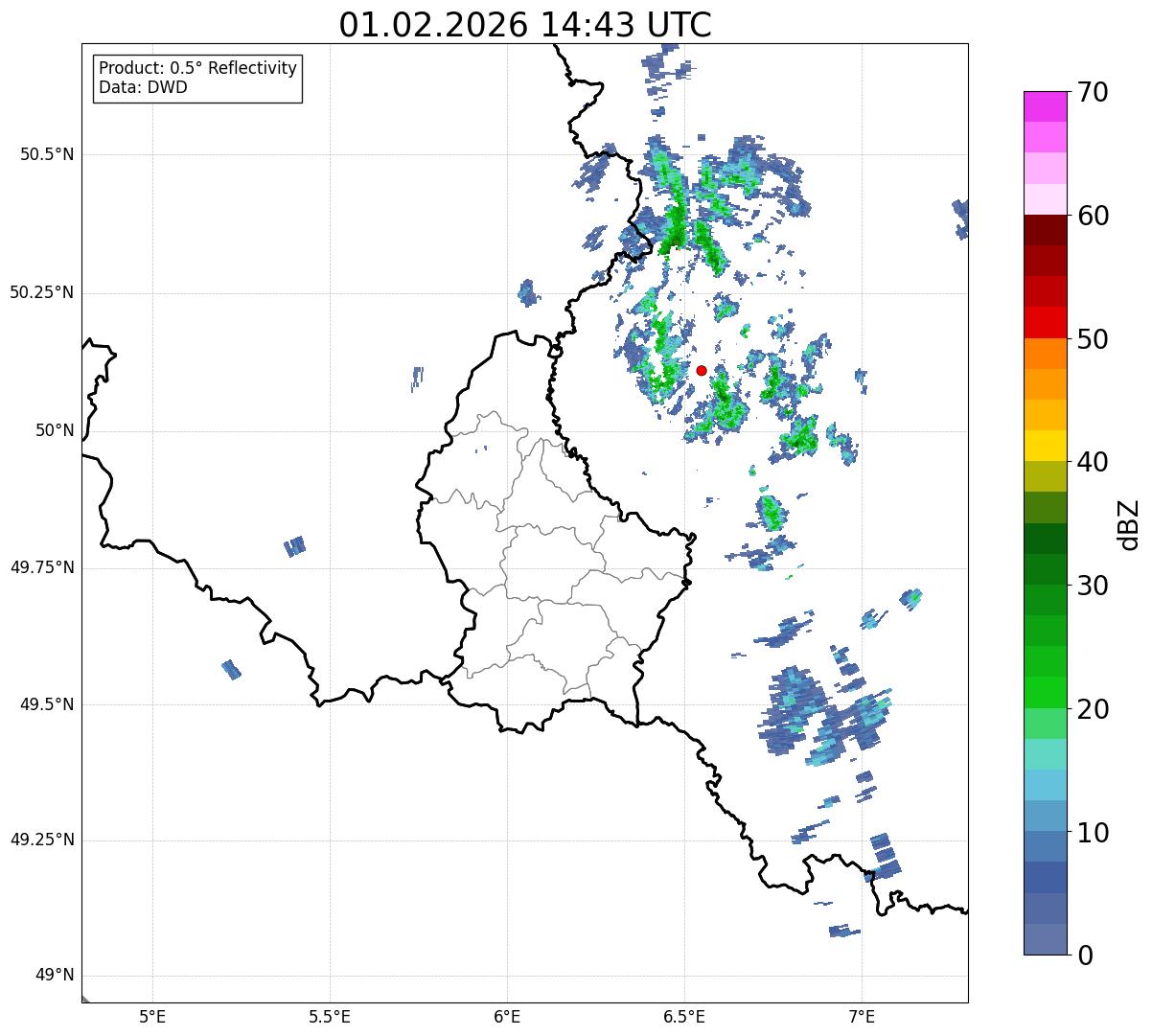Click the red radar site marker
This screenshot has width=1152, height=1036.
[x=702, y=370]
